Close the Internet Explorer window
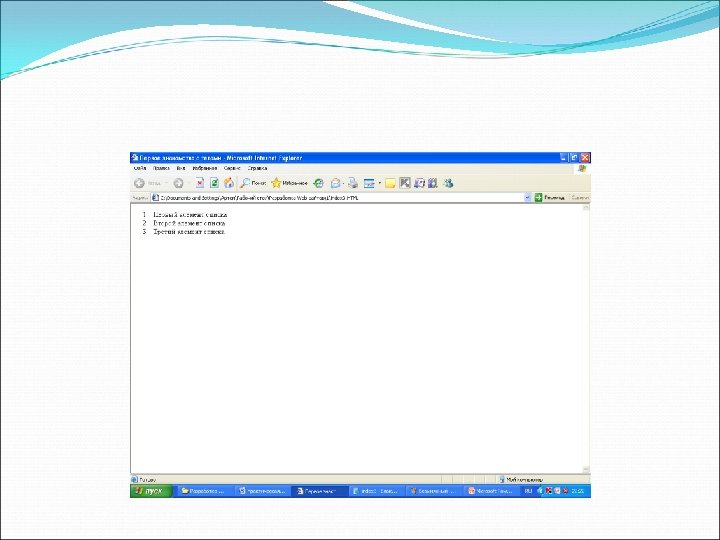The width and height of the screenshot is (720, 540). coord(585,158)
